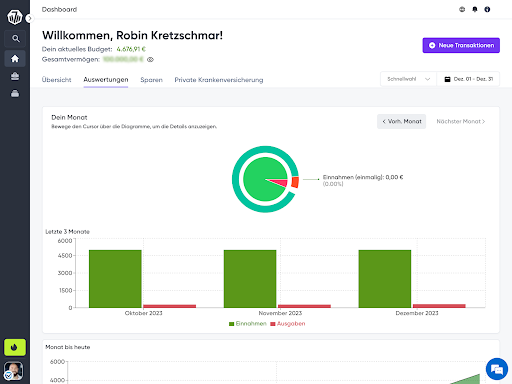Screen dimensions: 512x384
Task: Toggle Einnahmen series in chart legend
Action: [248, 324]
